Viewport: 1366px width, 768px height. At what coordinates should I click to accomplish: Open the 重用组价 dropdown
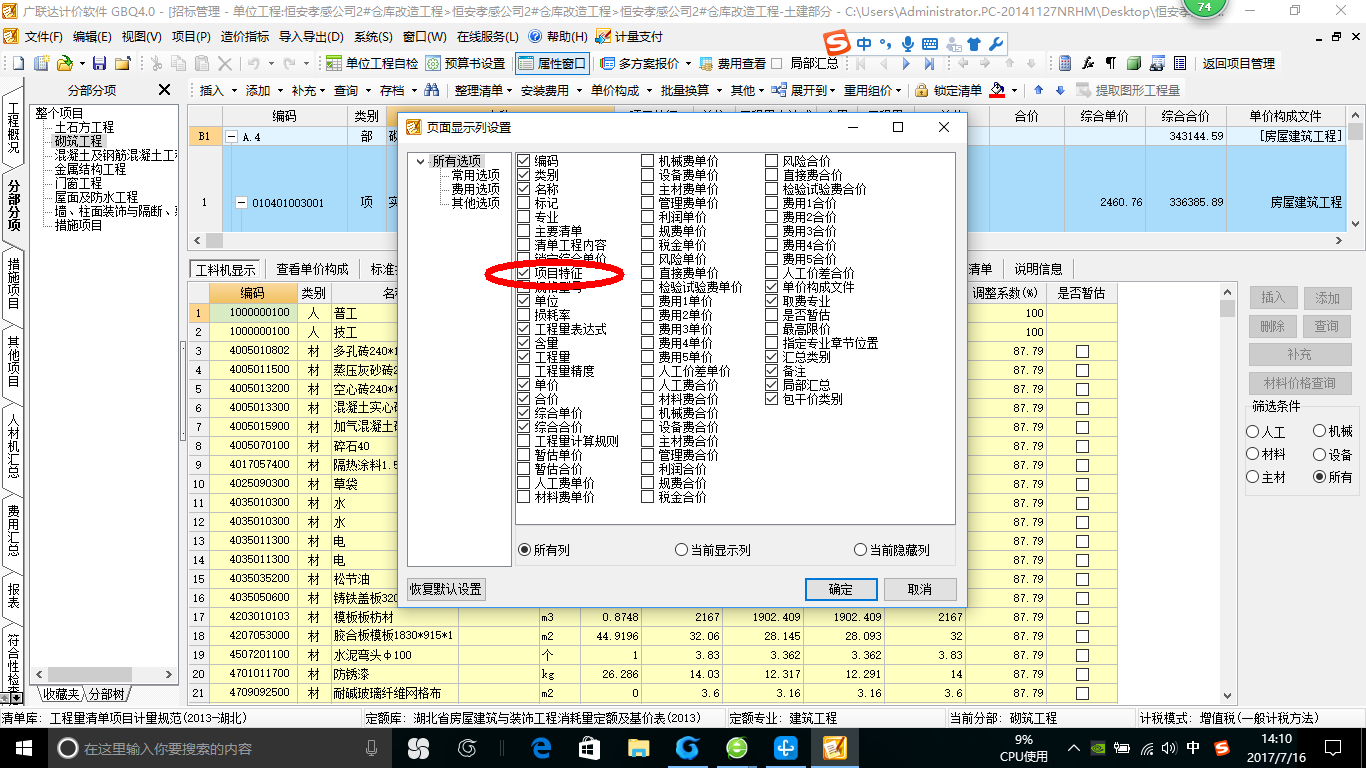[x=873, y=90]
